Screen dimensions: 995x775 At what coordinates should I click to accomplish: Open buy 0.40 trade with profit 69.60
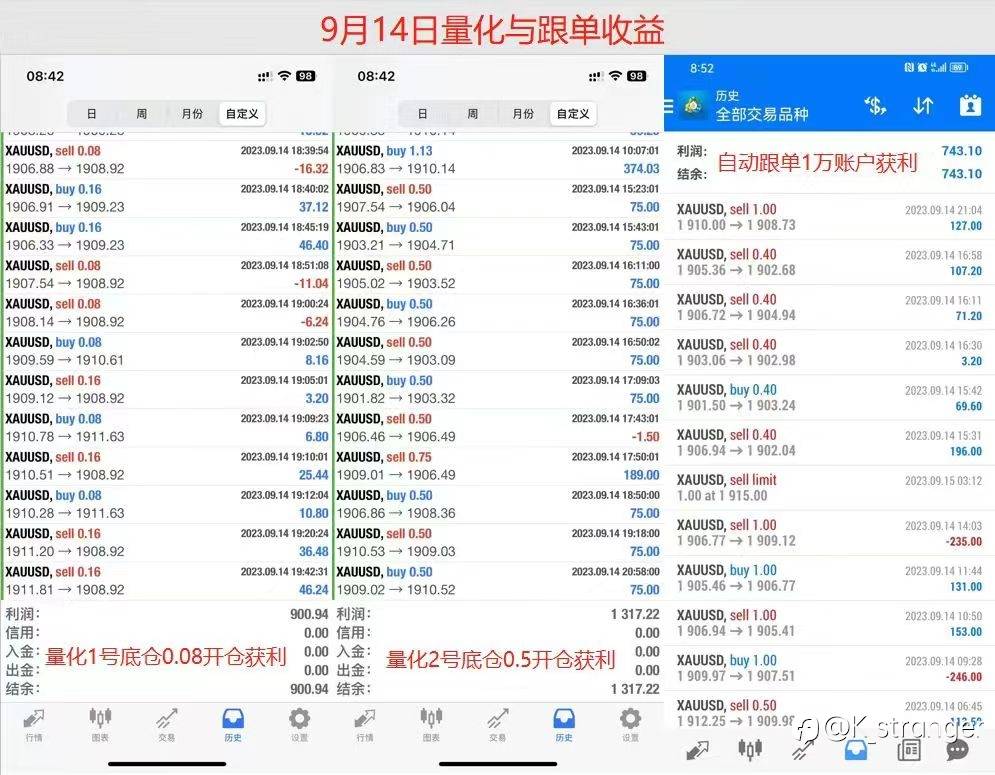click(x=829, y=397)
